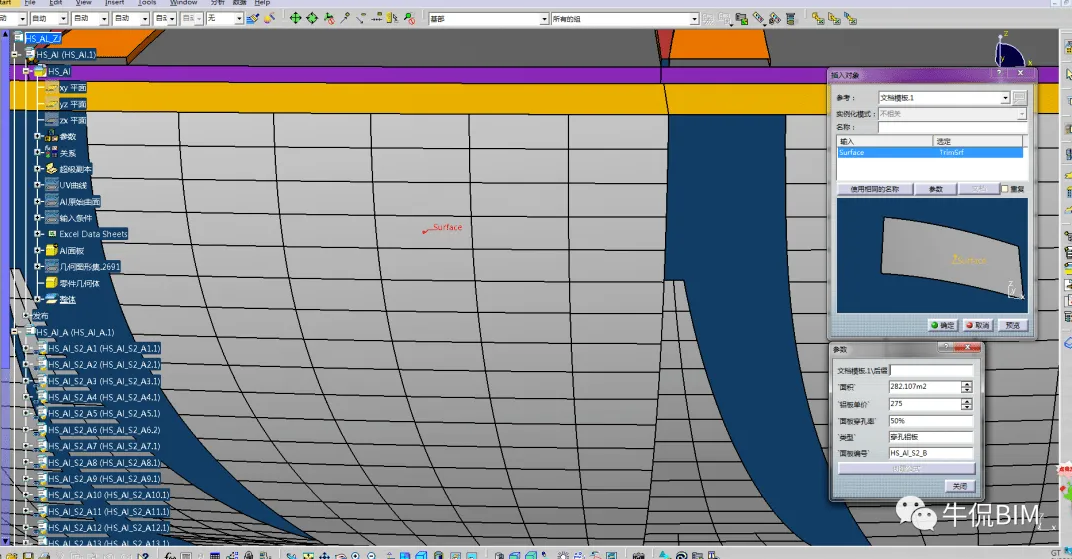Toggle the 重复 checkbox
1072x559 pixels.
click(x=1005, y=189)
